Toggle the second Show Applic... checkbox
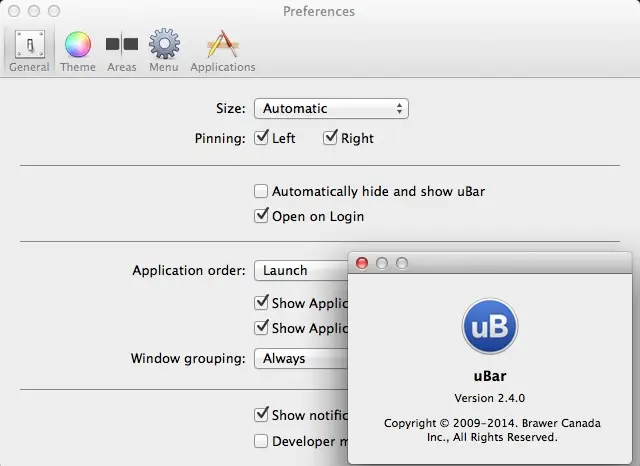The height and width of the screenshot is (466, 640). [x=261, y=328]
